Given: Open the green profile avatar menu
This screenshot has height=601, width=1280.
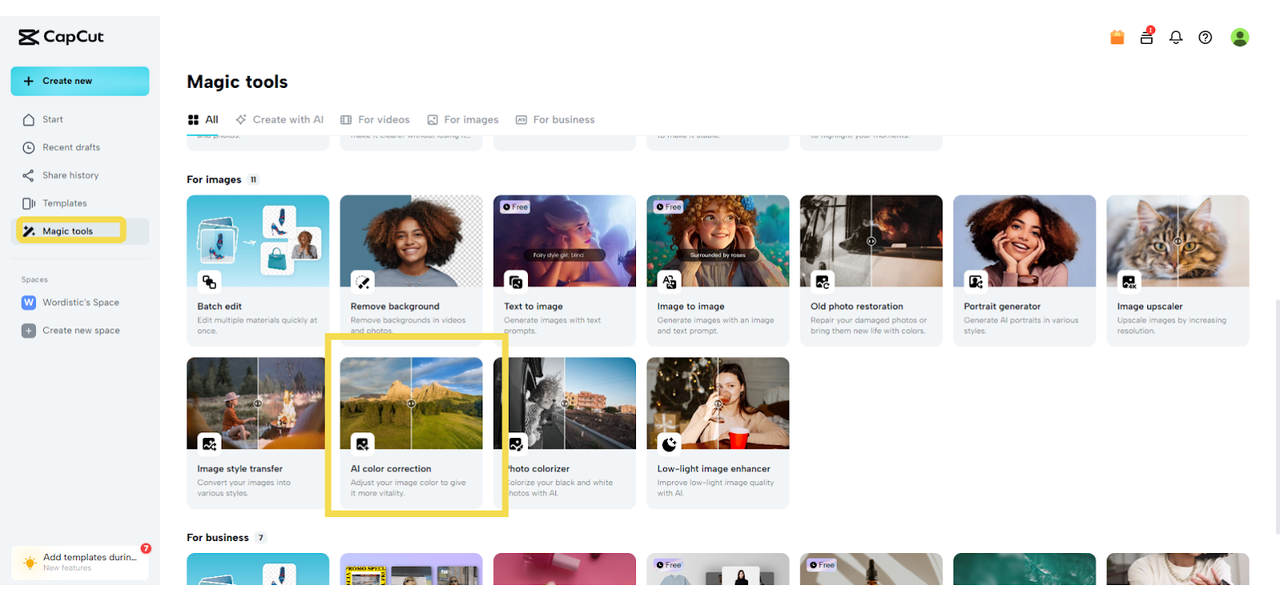Looking at the screenshot, I should (1240, 37).
